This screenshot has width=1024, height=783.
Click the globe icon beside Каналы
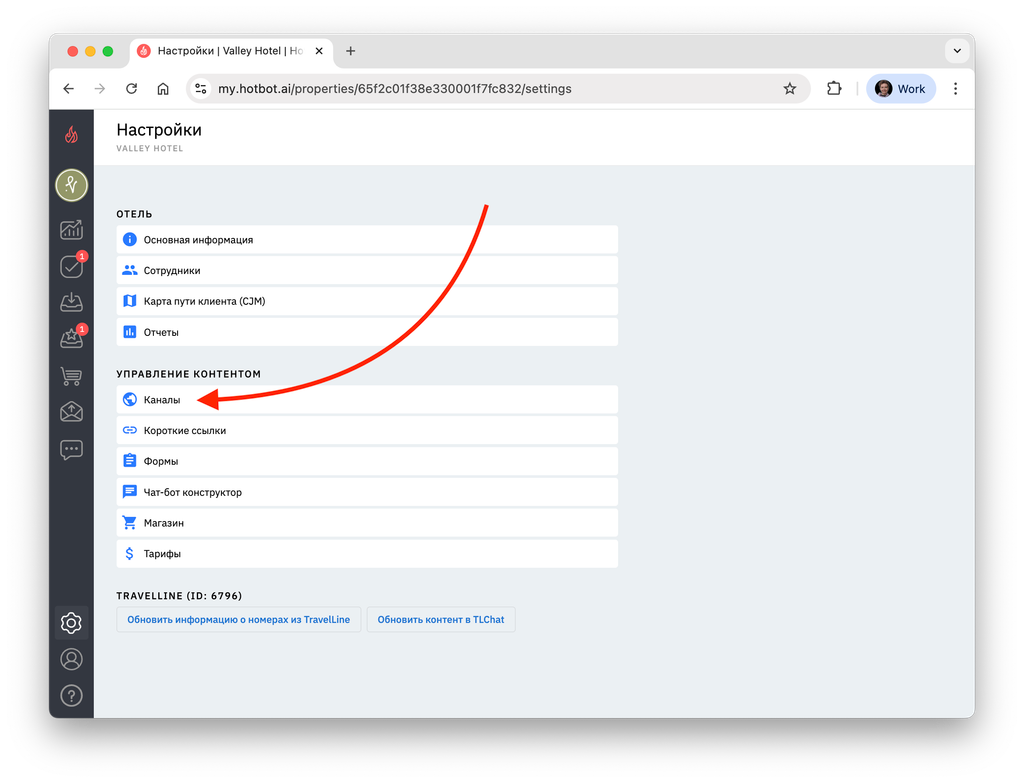coord(129,400)
